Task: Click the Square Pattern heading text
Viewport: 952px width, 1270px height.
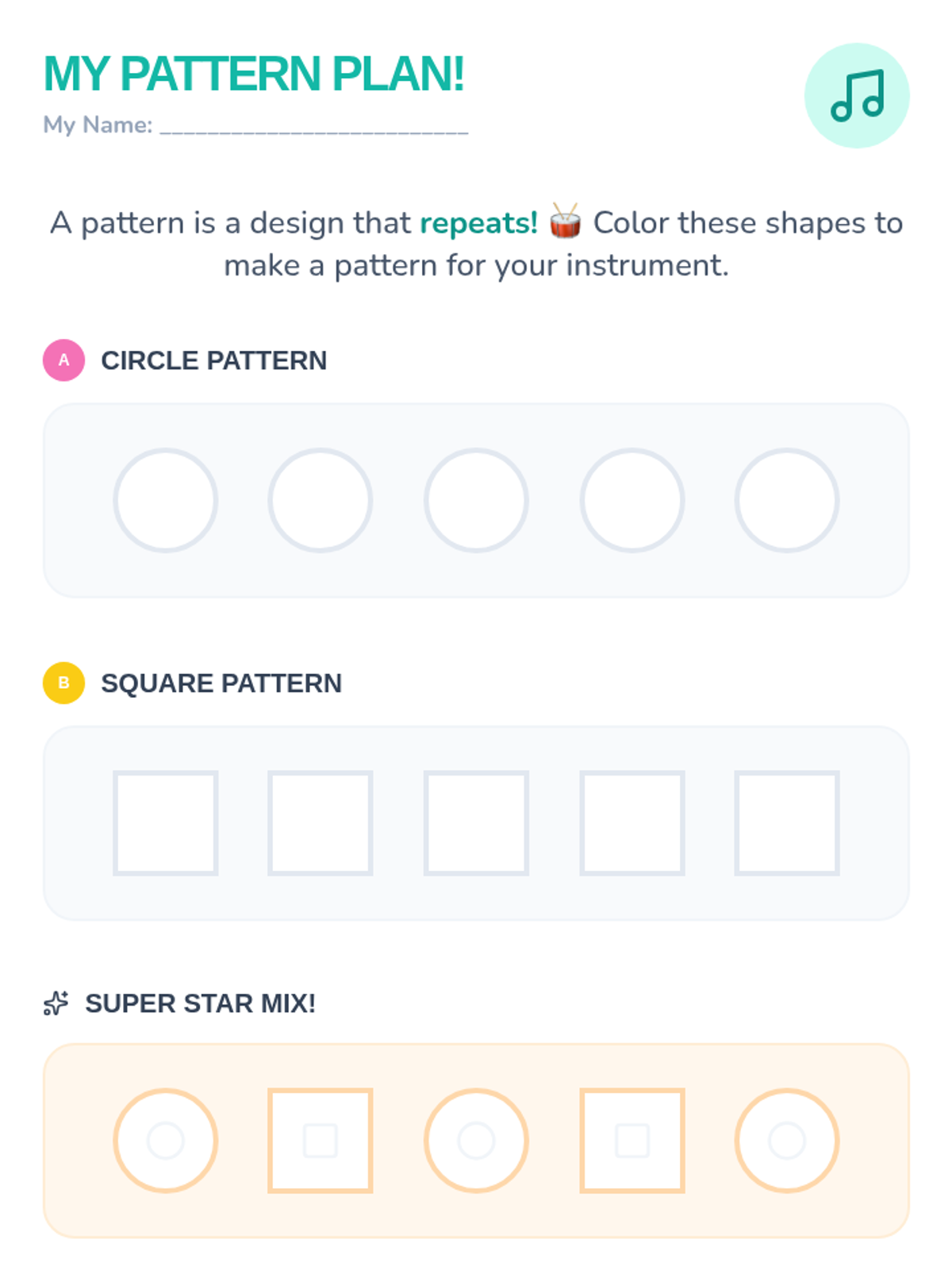Action: [221, 683]
